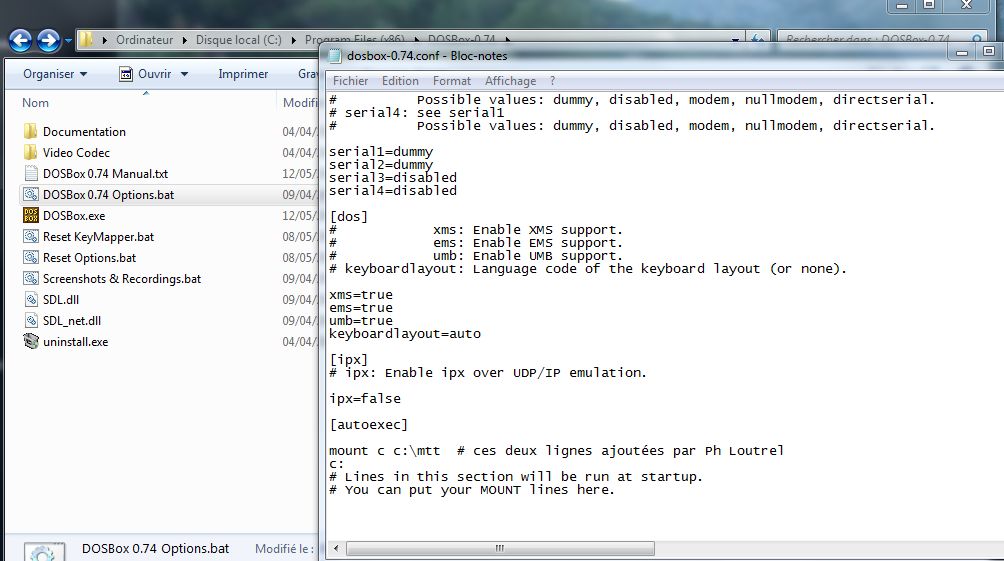Open the recent locations dropdown beside navigation arrows
The width and height of the screenshot is (1004, 561).
[x=68, y=41]
